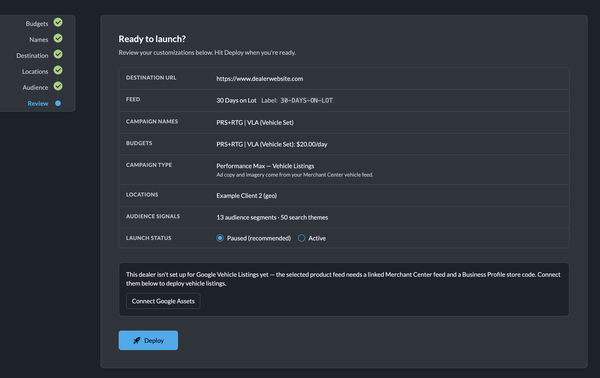The height and width of the screenshot is (378, 600).
Task: Select Active launch status radio
Action: click(302, 238)
